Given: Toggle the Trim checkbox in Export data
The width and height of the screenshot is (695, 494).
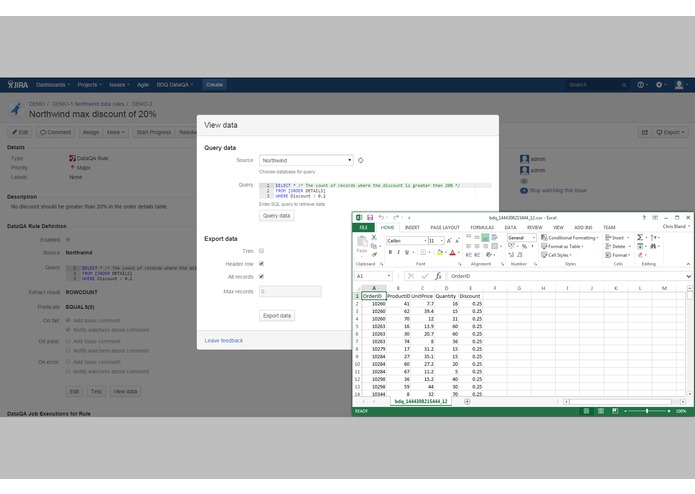Looking at the screenshot, I should (262, 251).
